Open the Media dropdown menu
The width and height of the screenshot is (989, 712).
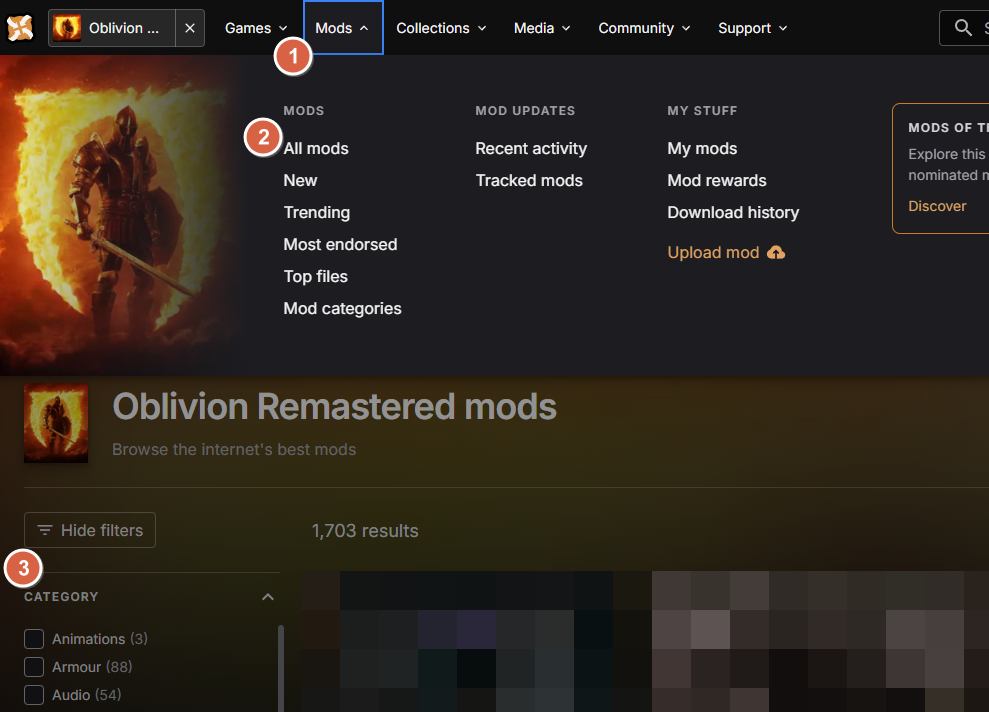click(x=542, y=28)
